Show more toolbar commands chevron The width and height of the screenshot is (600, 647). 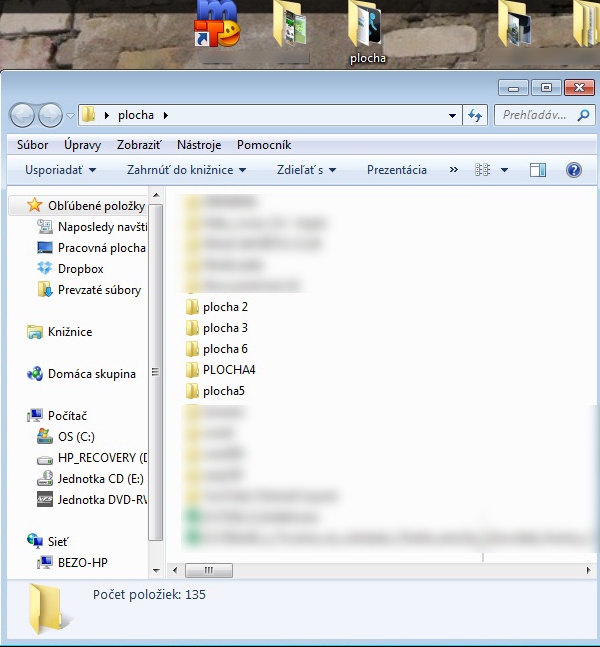453,170
